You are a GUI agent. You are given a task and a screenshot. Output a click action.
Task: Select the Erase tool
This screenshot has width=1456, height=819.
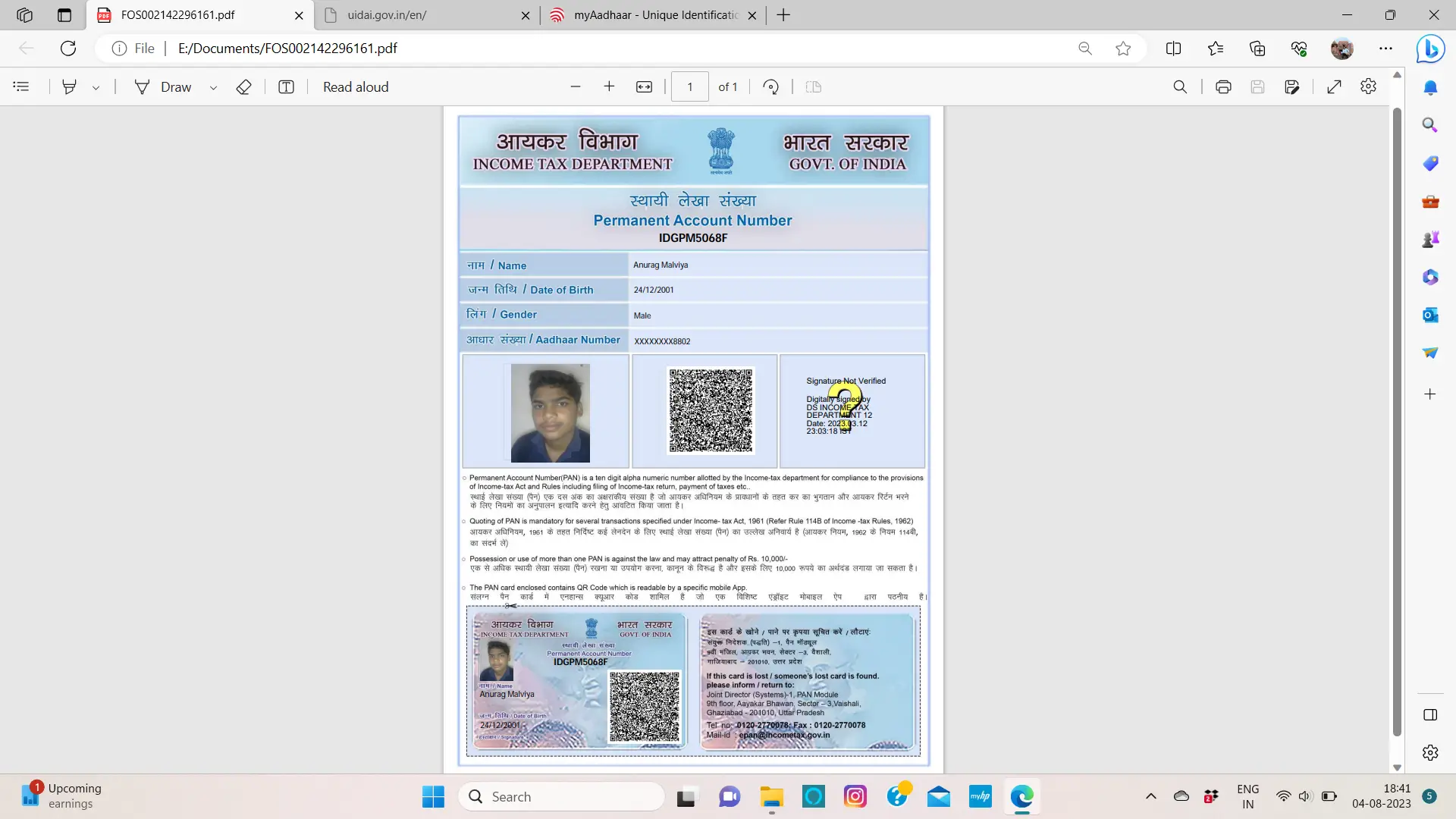243,87
